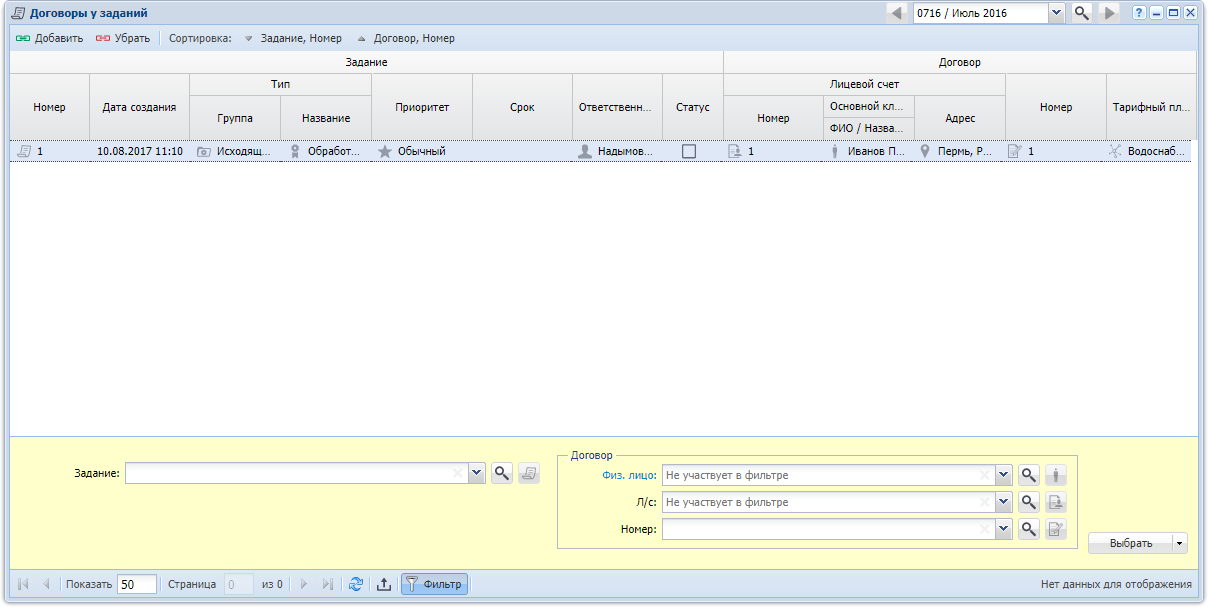This screenshot has width=1208, height=607.
Task: Click the Срок column header
Action: click(522, 107)
